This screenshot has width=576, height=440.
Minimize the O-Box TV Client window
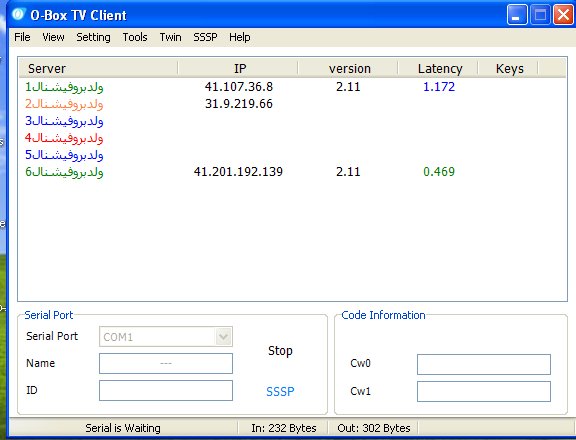tap(516, 15)
